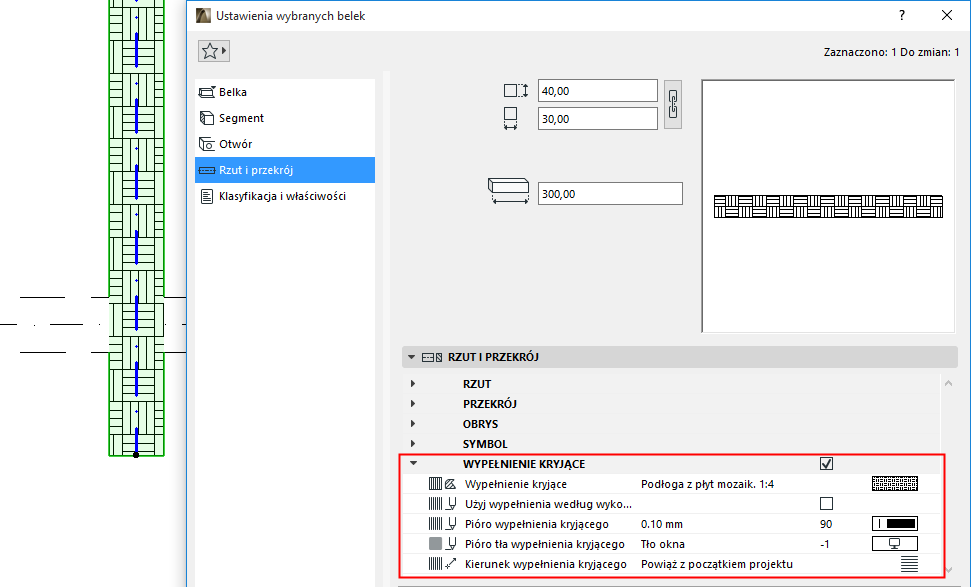
Task: Click the beam length field 300,00
Action: [610, 194]
